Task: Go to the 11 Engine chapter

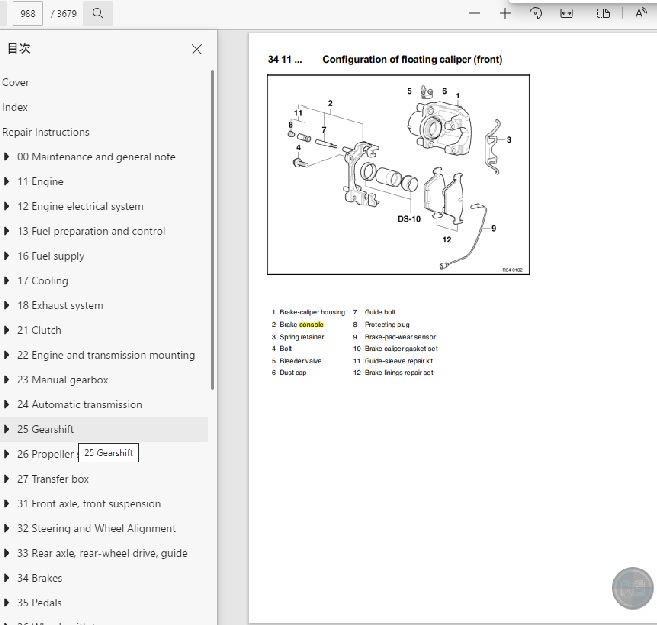Action: pyautogui.click(x=40, y=181)
